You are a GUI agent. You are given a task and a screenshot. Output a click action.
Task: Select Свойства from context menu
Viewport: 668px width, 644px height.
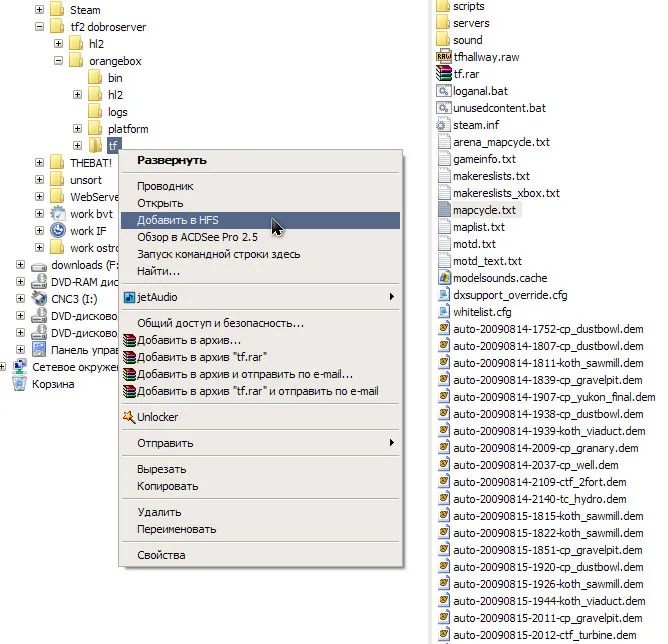pyautogui.click(x=161, y=555)
